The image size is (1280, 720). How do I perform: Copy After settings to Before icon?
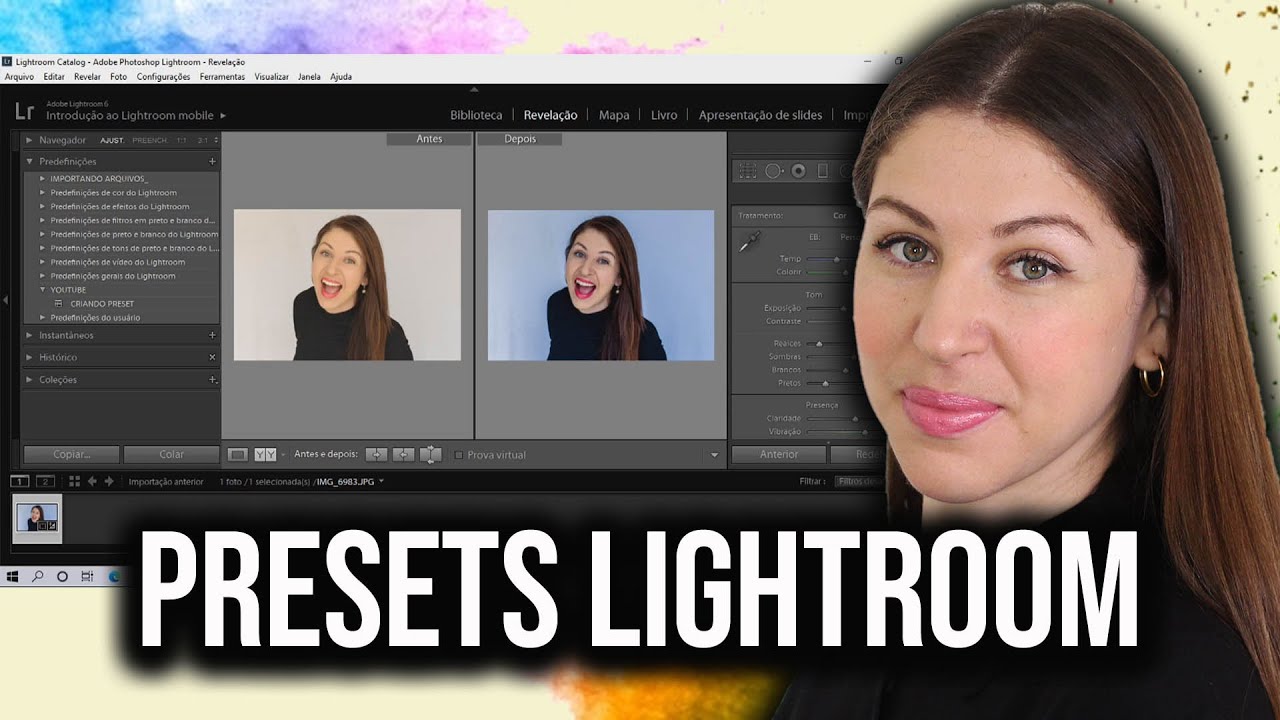pyautogui.click(x=403, y=454)
